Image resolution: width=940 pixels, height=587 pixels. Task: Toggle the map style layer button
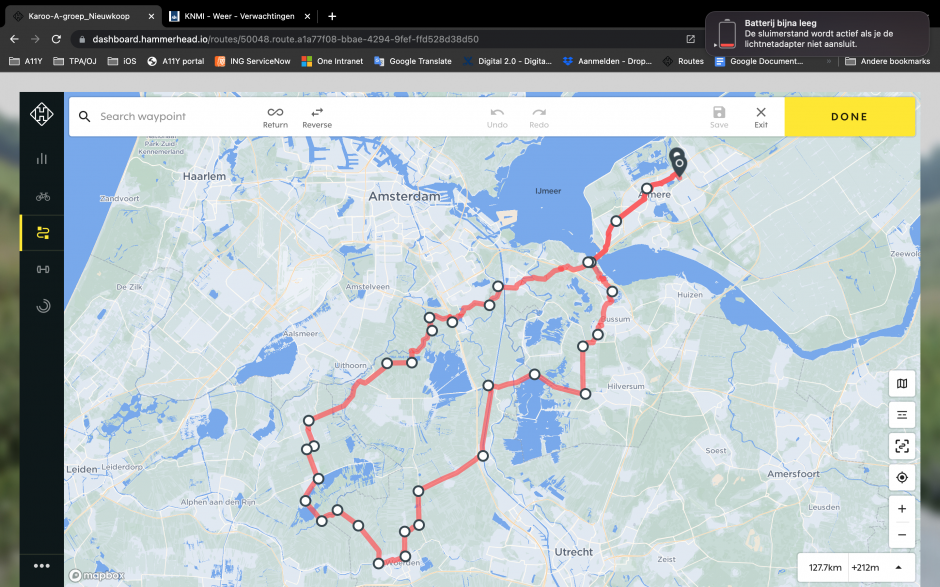(x=902, y=384)
